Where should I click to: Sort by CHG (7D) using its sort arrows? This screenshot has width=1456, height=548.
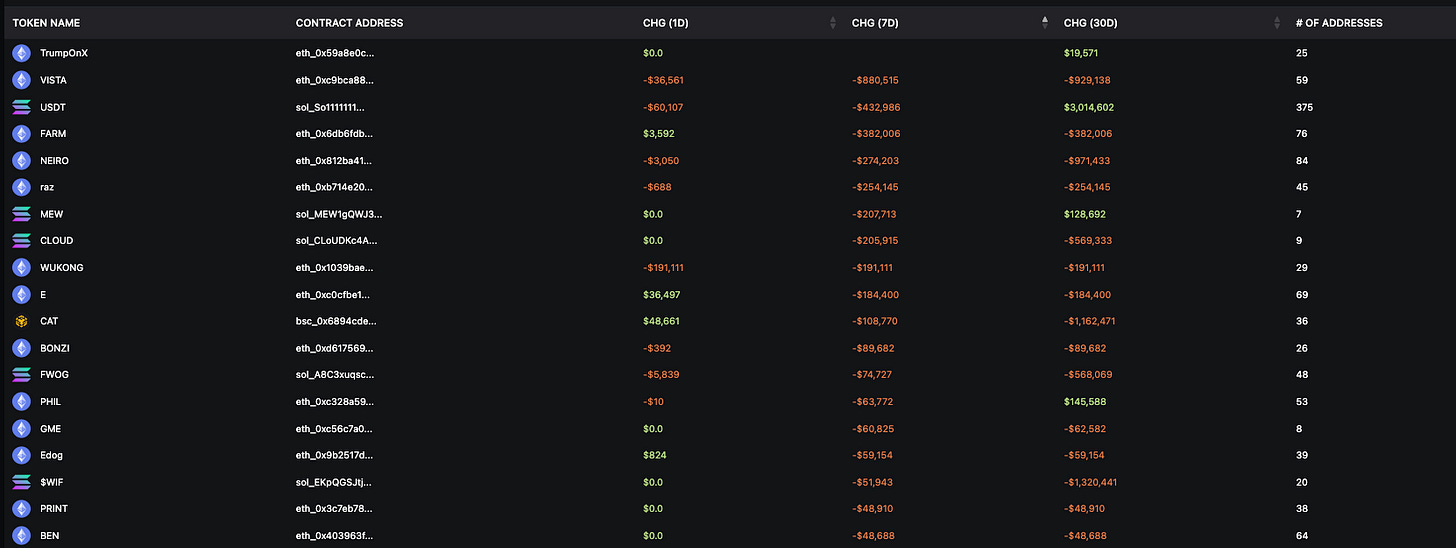pyautogui.click(x=1045, y=23)
